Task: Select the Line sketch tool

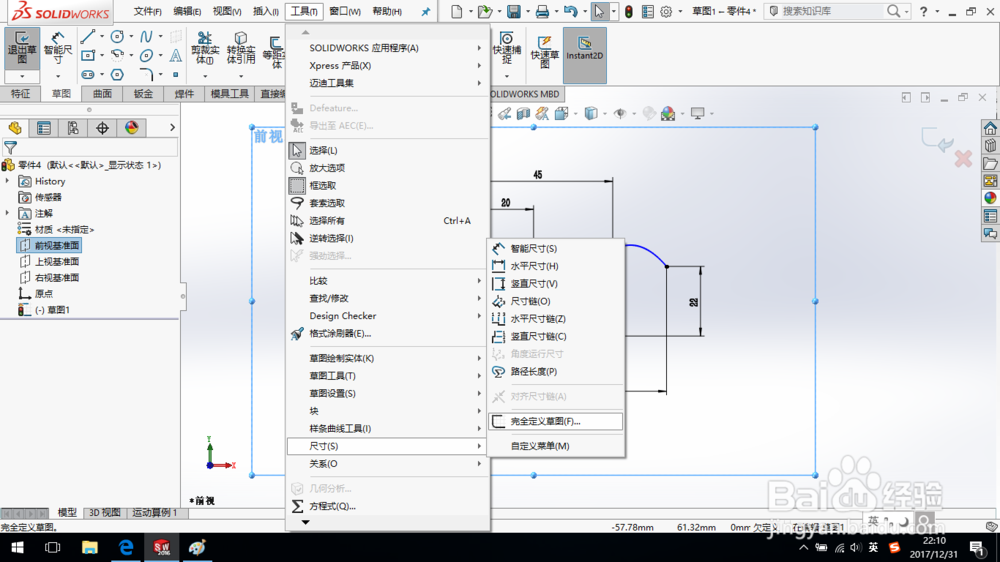Action: pyautogui.click(x=88, y=37)
